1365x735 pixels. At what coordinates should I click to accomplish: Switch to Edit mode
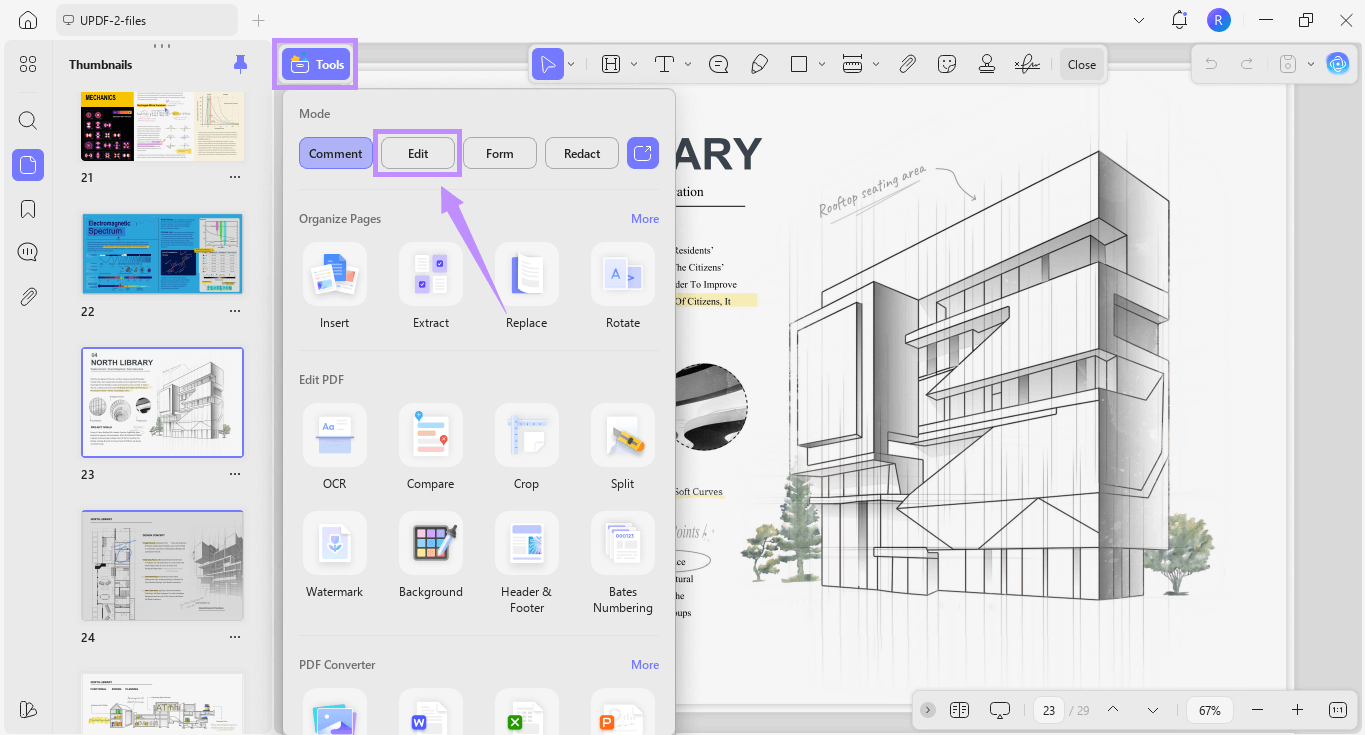click(x=417, y=153)
